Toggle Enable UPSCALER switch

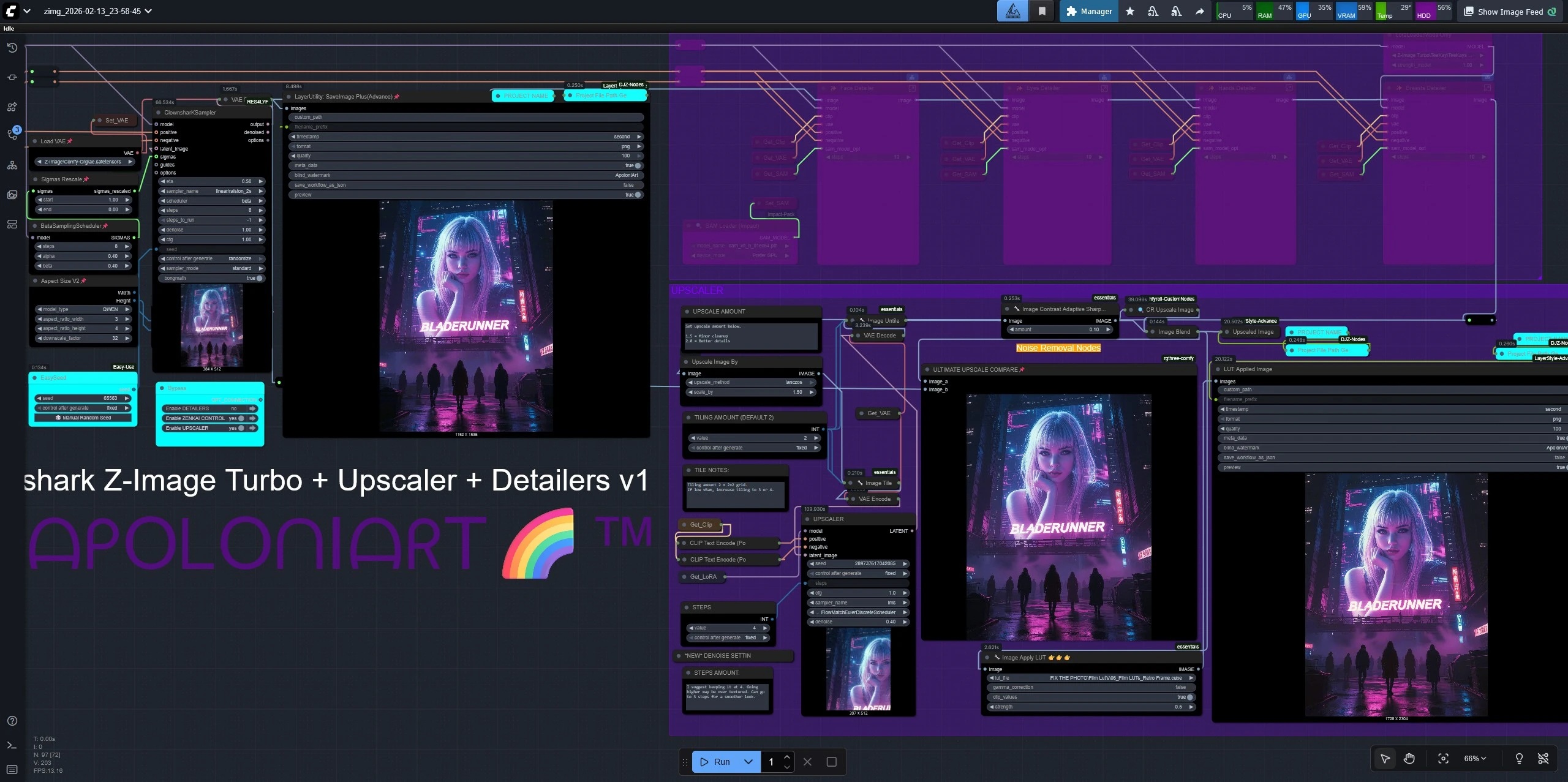coord(242,428)
